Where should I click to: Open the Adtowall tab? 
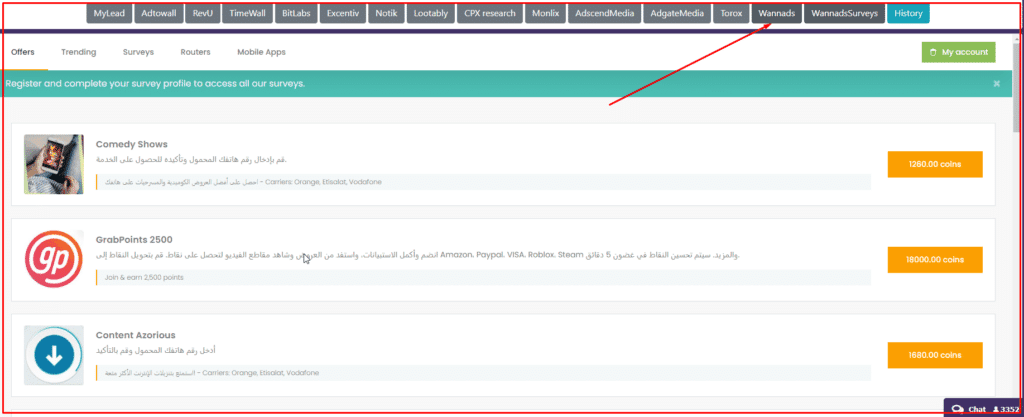(159, 13)
